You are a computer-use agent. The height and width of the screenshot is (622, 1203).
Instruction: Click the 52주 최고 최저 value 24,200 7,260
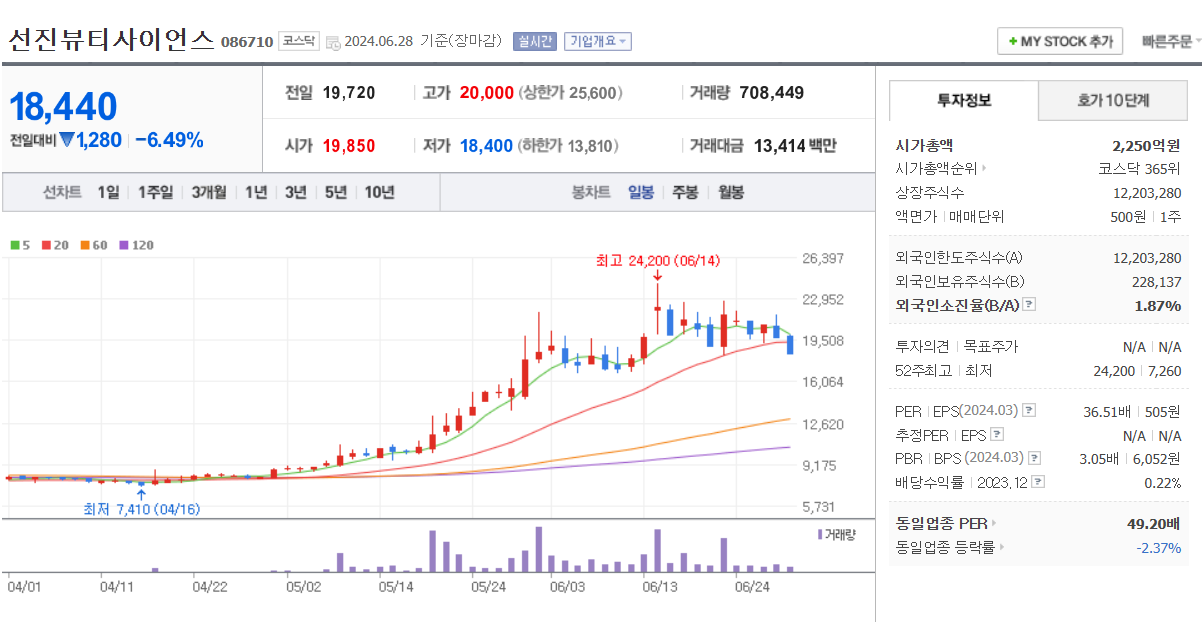click(1138, 371)
